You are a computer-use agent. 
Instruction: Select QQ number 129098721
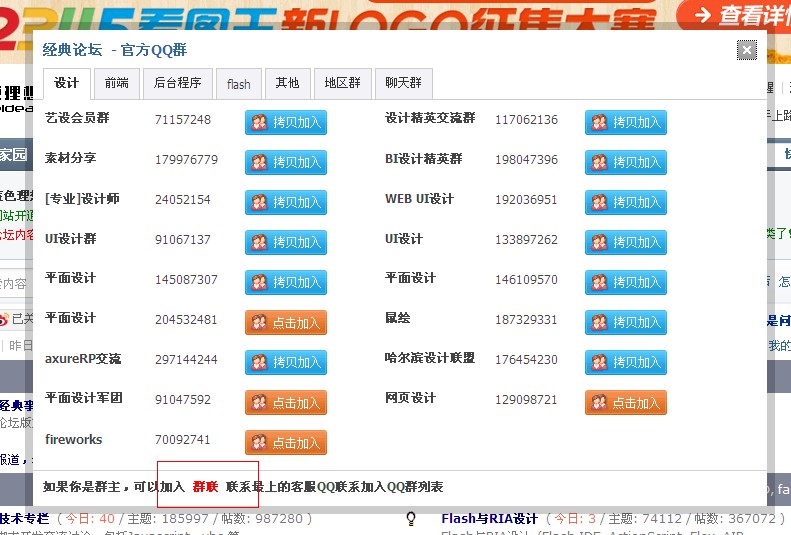[526, 400]
